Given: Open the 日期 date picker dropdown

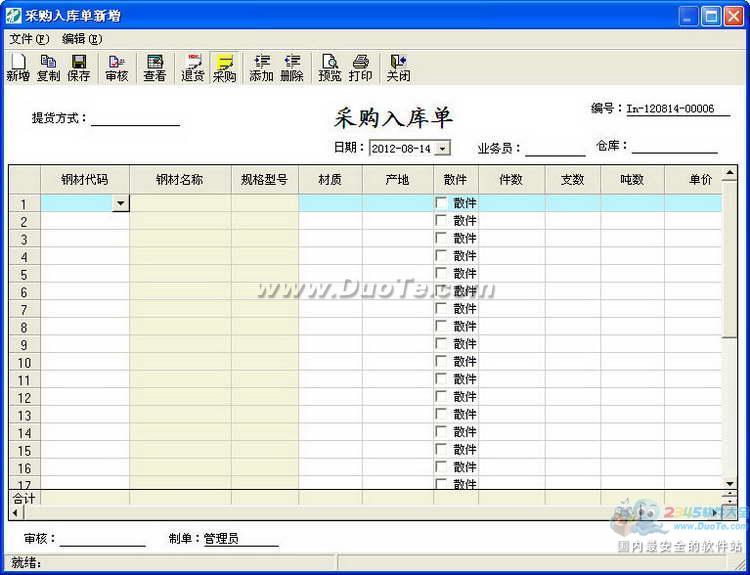Looking at the screenshot, I should tap(443, 148).
